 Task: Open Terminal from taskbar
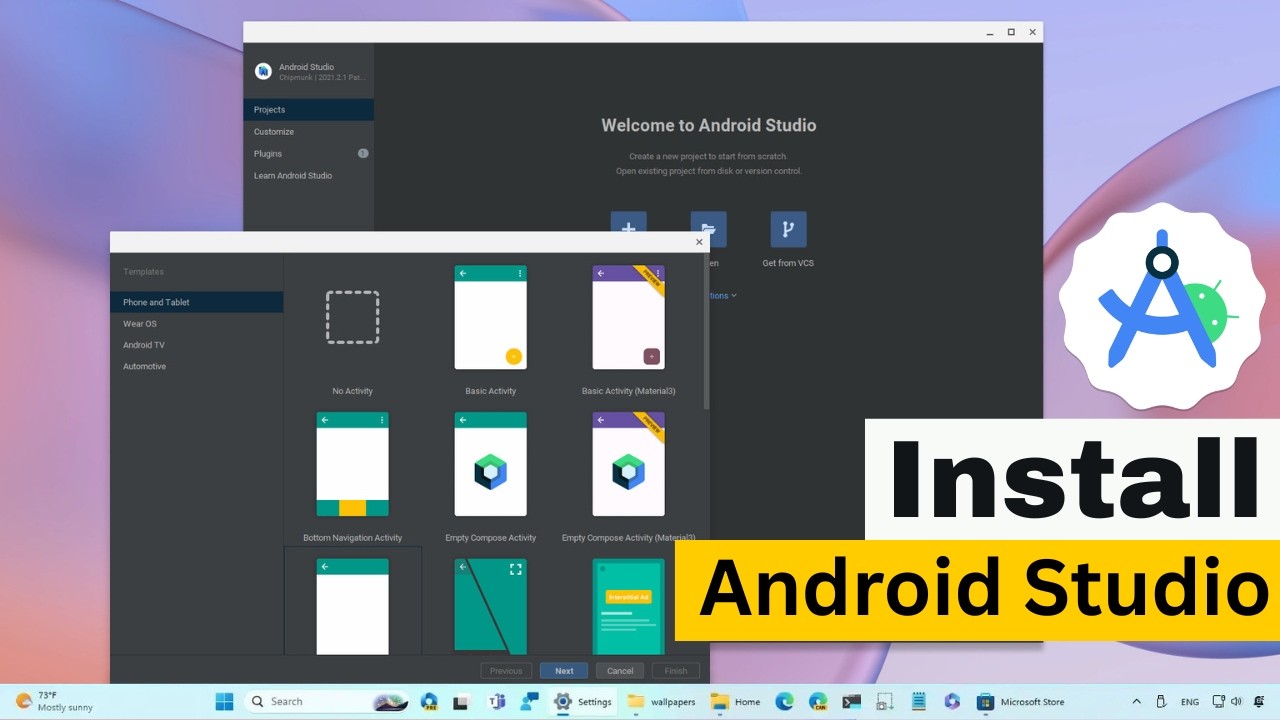[x=851, y=701]
